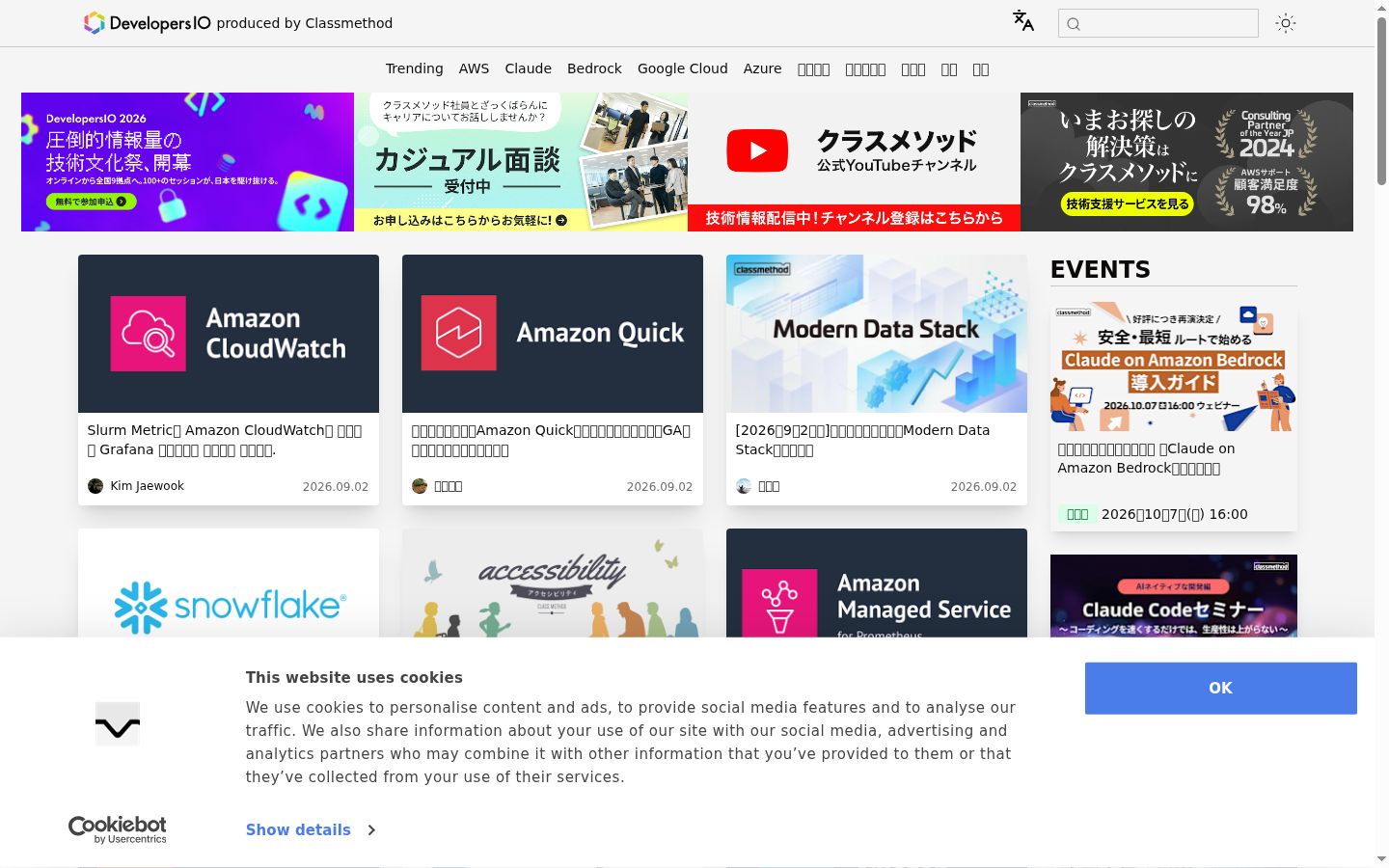Click the scrollbar down arrow
1389x868 pixels.
1381,859
